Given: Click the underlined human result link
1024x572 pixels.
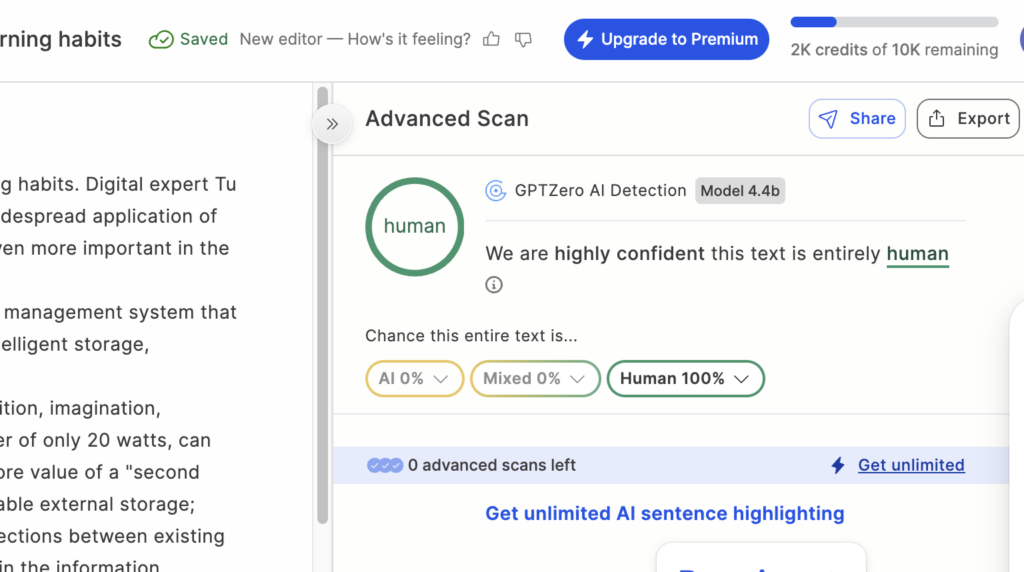Looking at the screenshot, I should (917, 254).
